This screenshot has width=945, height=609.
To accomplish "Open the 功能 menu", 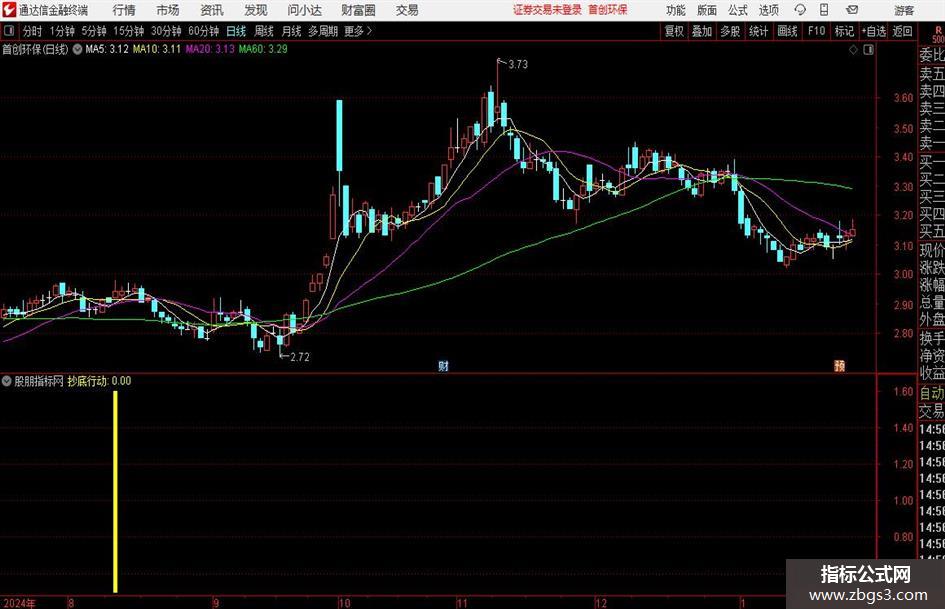I will [x=676, y=10].
